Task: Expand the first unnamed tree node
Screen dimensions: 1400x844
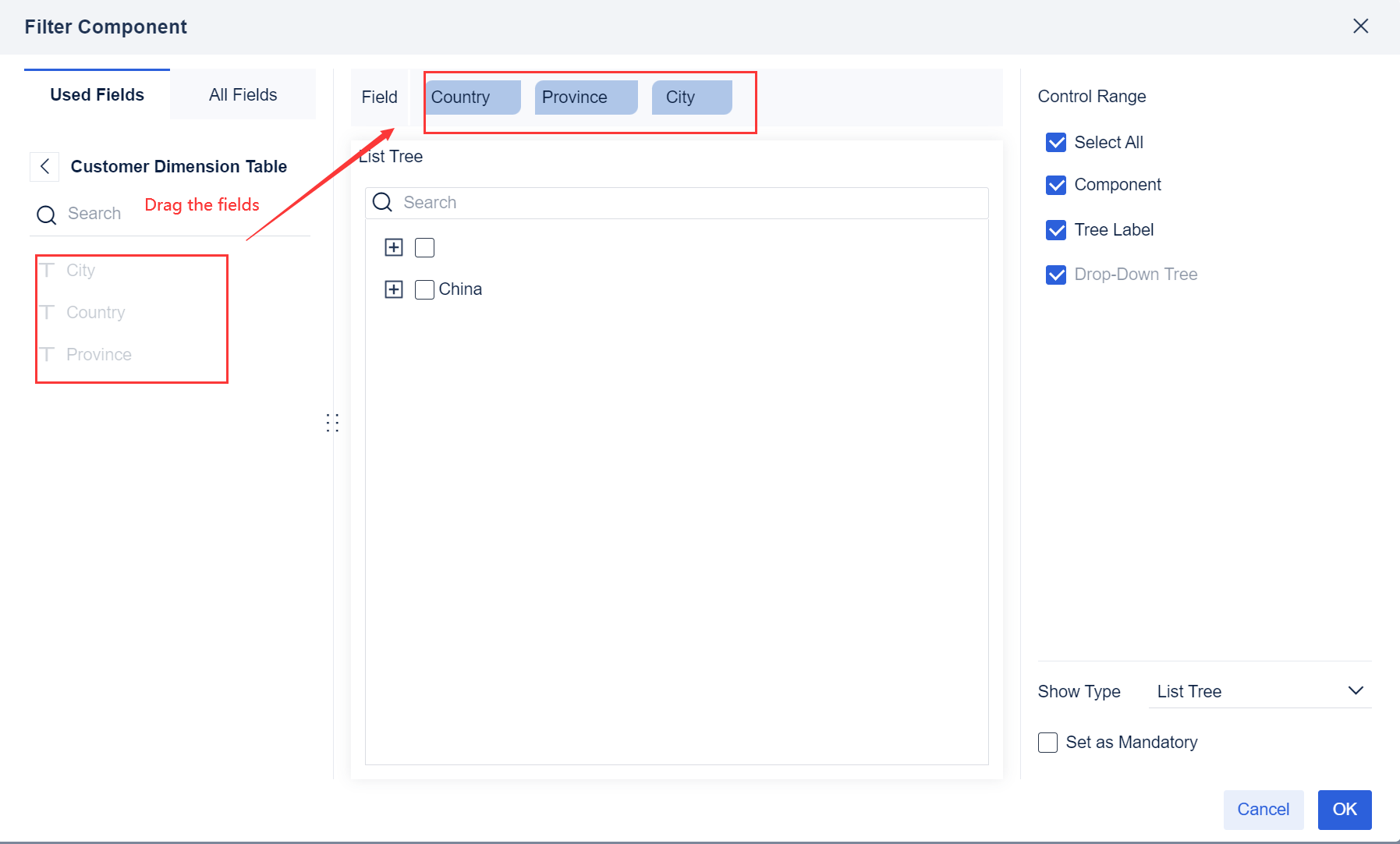Action: click(x=394, y=247)
